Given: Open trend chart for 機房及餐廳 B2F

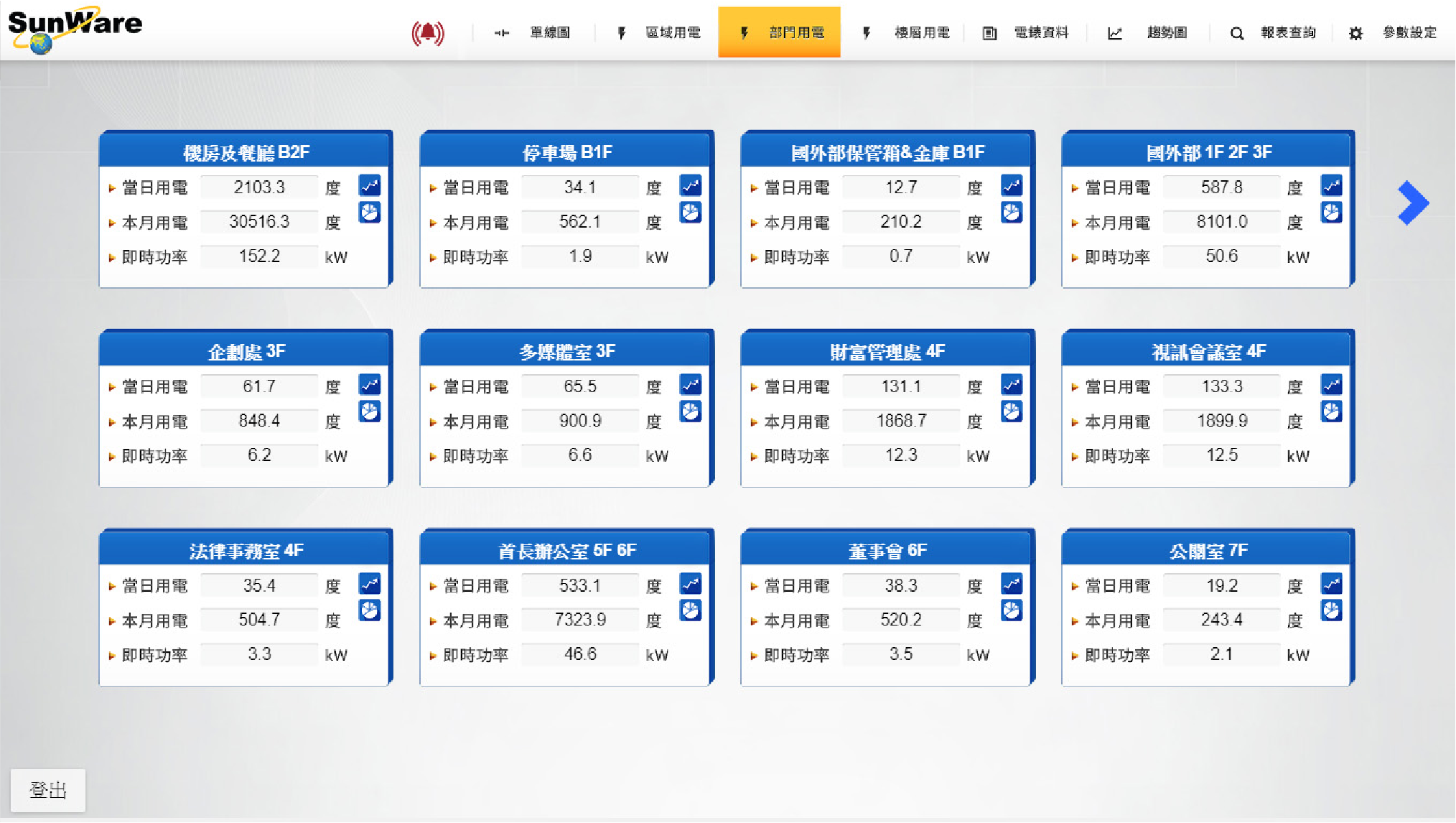Looking at the screenshot, I should pyautogui.click(x=370, y=186).
